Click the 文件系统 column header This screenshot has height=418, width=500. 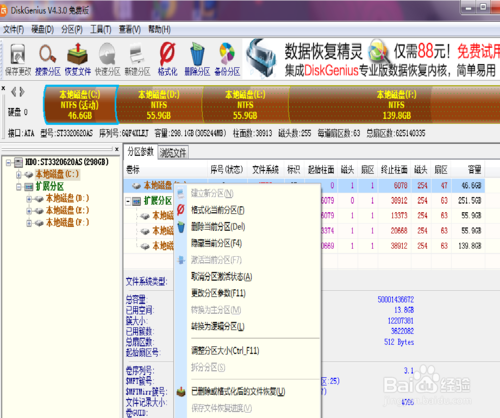[x=265, y=170]
